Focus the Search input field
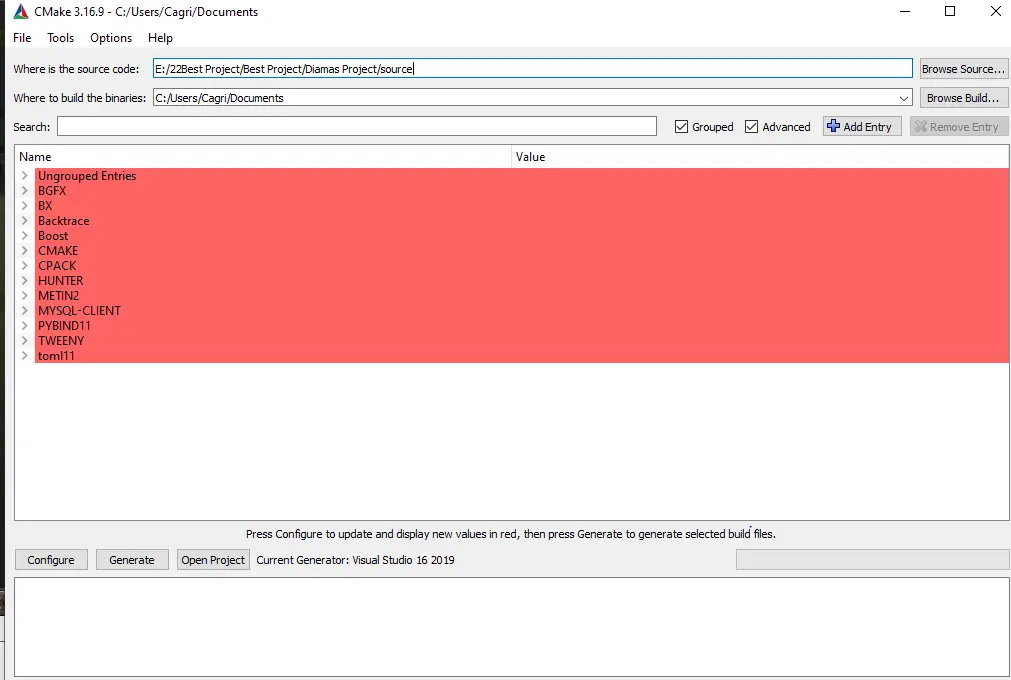This screenshot has height=680, width=1011. pyautogui.click(x=357, y=126)
